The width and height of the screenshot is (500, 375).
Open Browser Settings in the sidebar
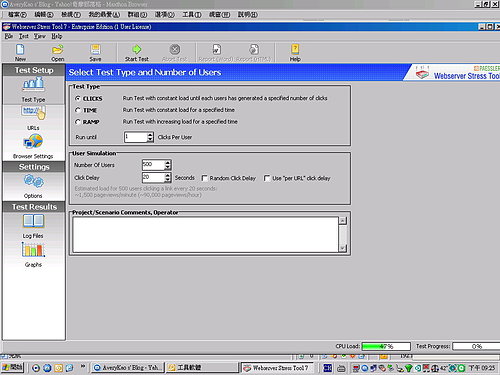click(33, 146)
